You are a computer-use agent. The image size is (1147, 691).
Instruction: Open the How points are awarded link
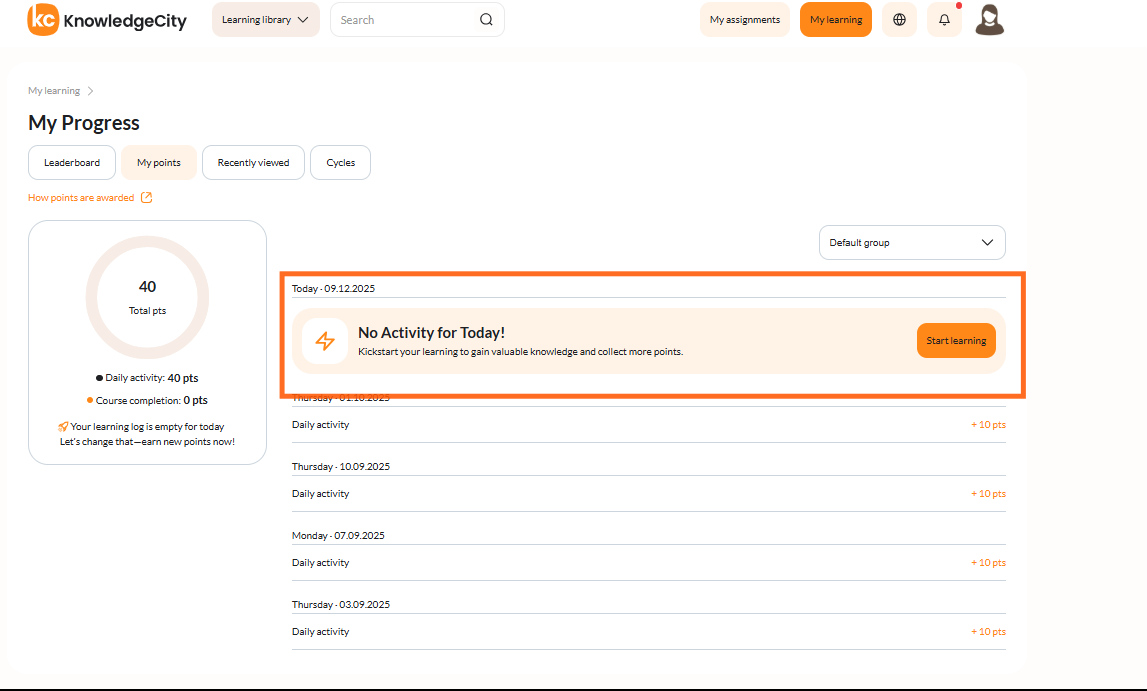click(x=81, y=197)
